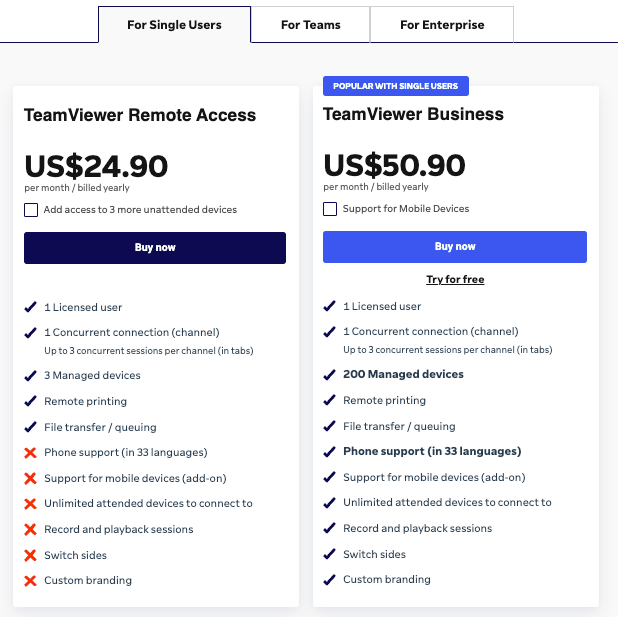Click the US$24.90 Remote Access price
The image size is (618, 617).
click(96, 166)
